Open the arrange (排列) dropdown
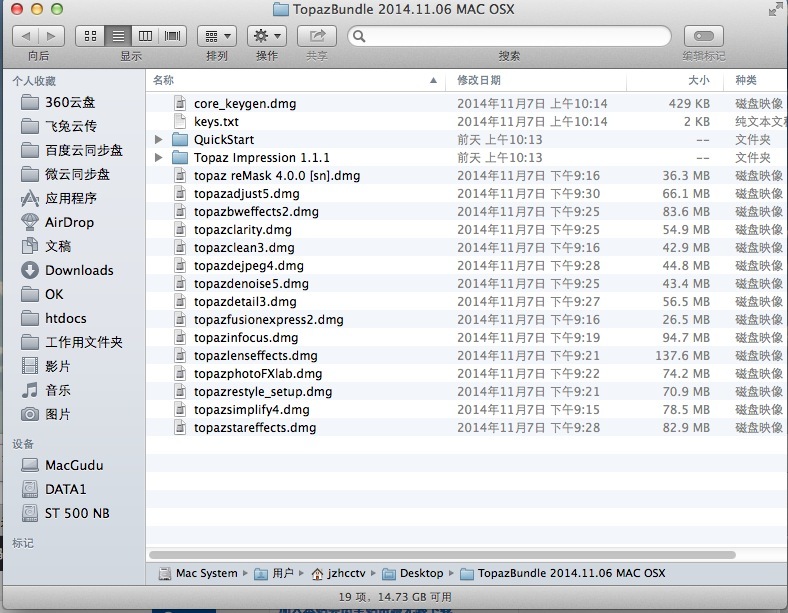The height and width of the screenshot is (613, 788). tap(217, 36)
